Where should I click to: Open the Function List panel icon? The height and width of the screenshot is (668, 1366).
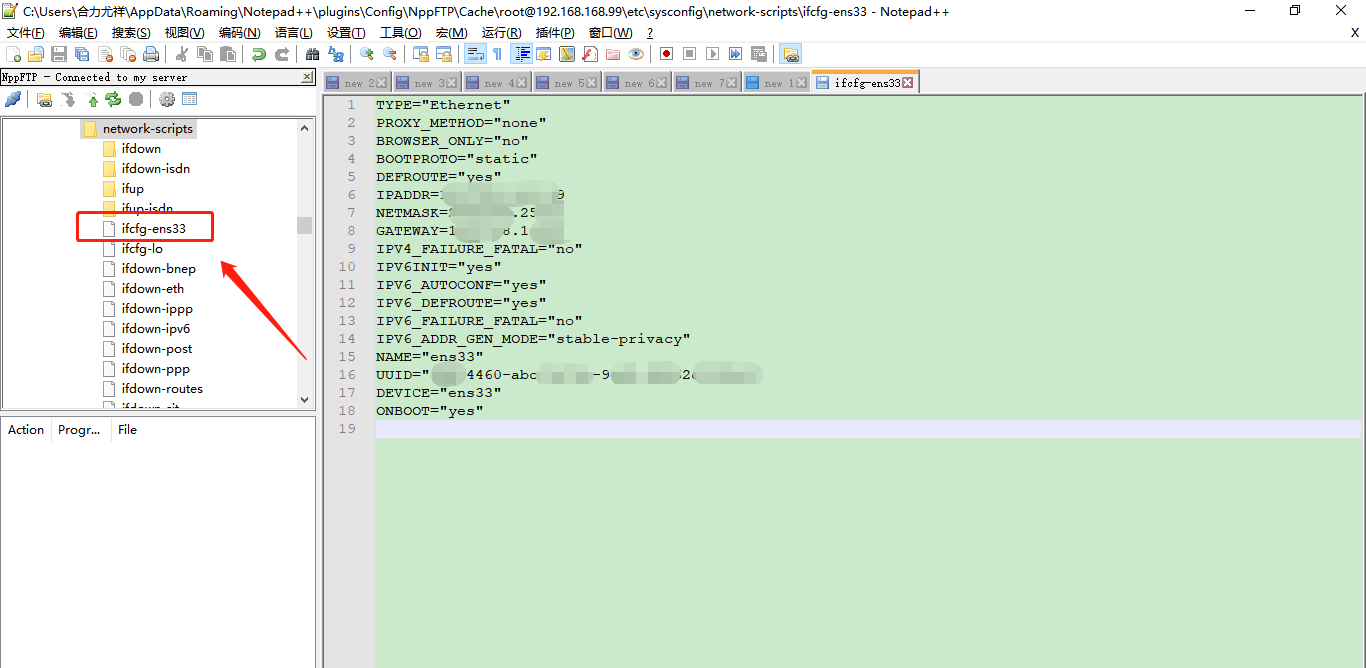(x=589, y=54)
